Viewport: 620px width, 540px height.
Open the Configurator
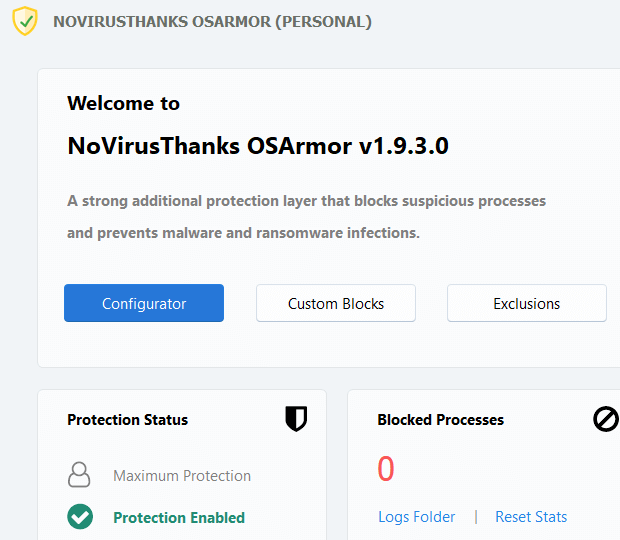tap(144, 303)
